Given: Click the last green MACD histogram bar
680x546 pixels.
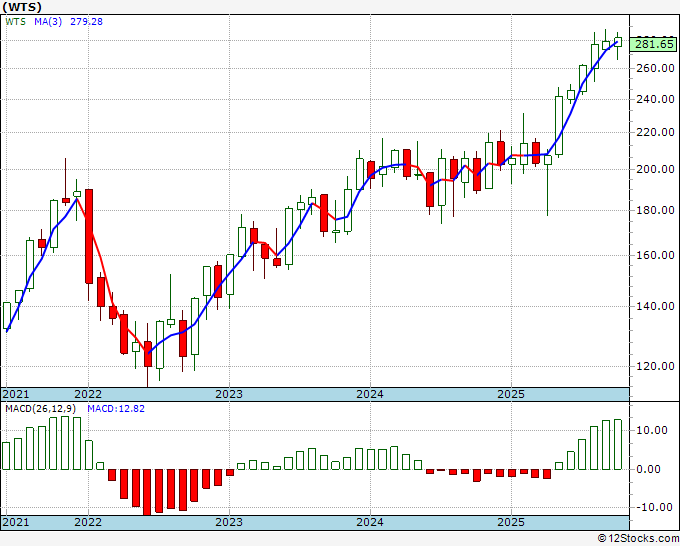Looking at the screenshot, I should pos(618,445).
